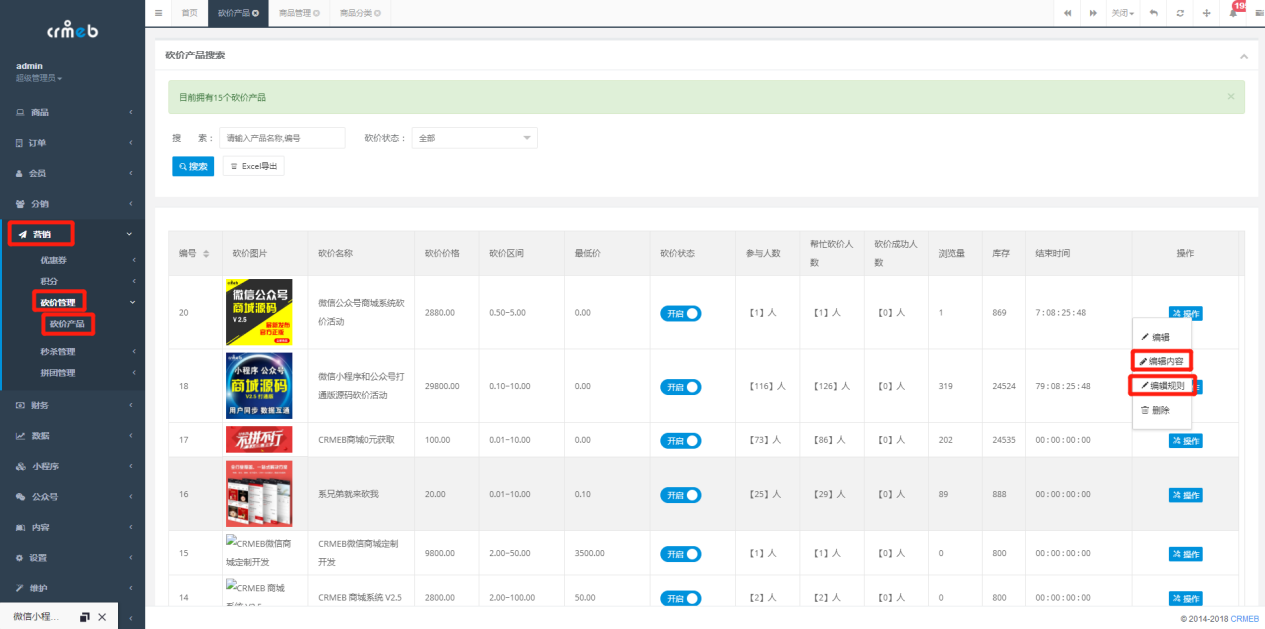Open the 财务 sidebar menu
Viewport: 1265px width, 629px height.
72,405
